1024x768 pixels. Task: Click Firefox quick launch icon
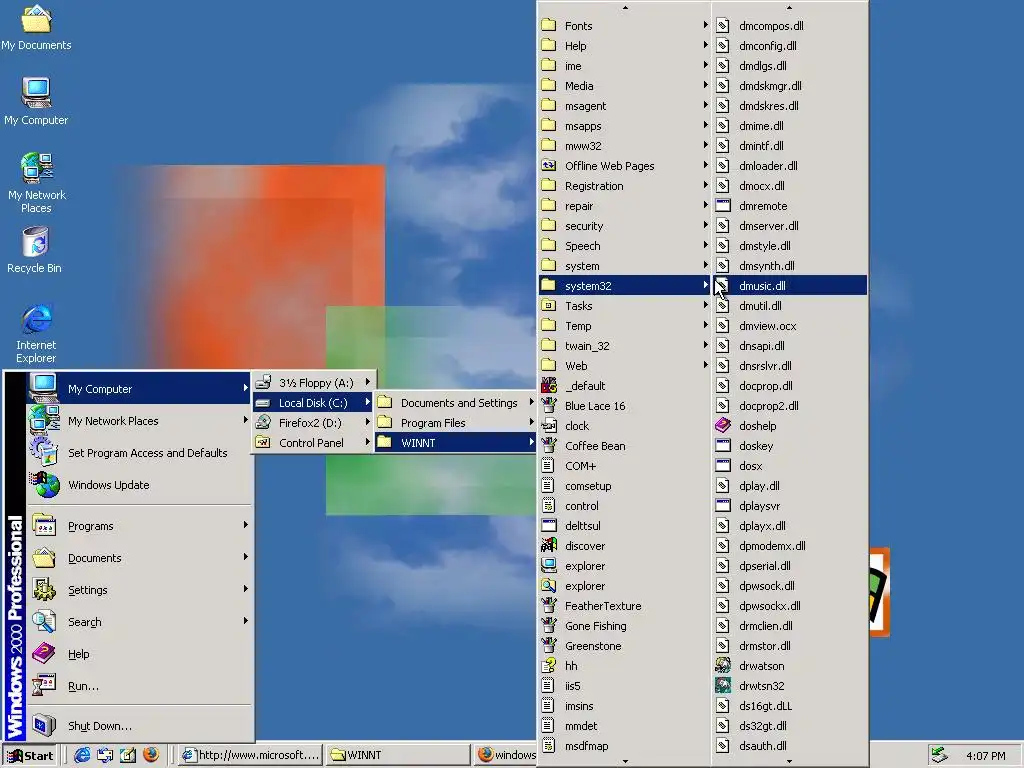[151, 755]
